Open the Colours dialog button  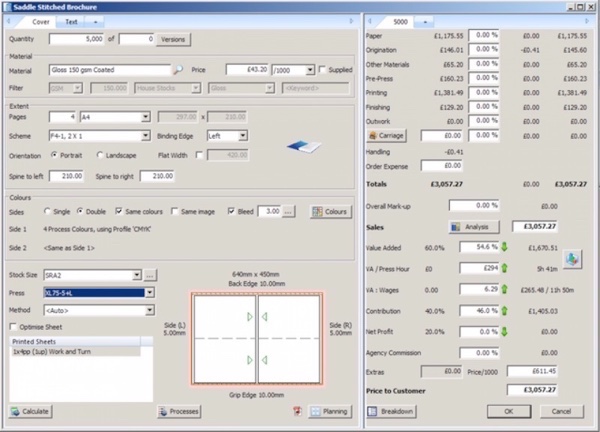(330, 211)
